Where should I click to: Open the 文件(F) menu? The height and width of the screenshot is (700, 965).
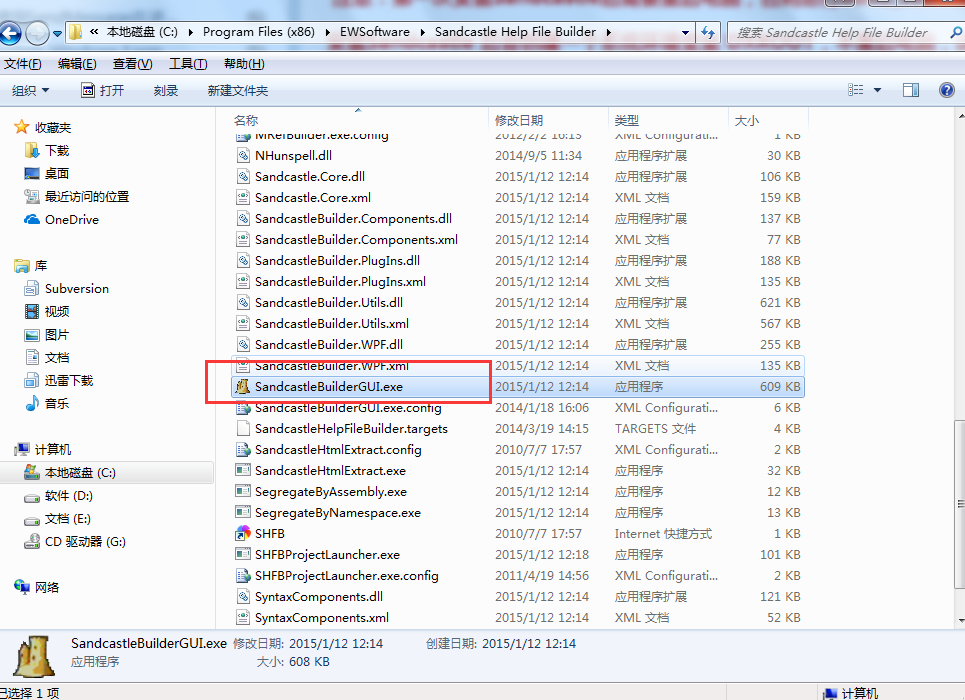23,64
